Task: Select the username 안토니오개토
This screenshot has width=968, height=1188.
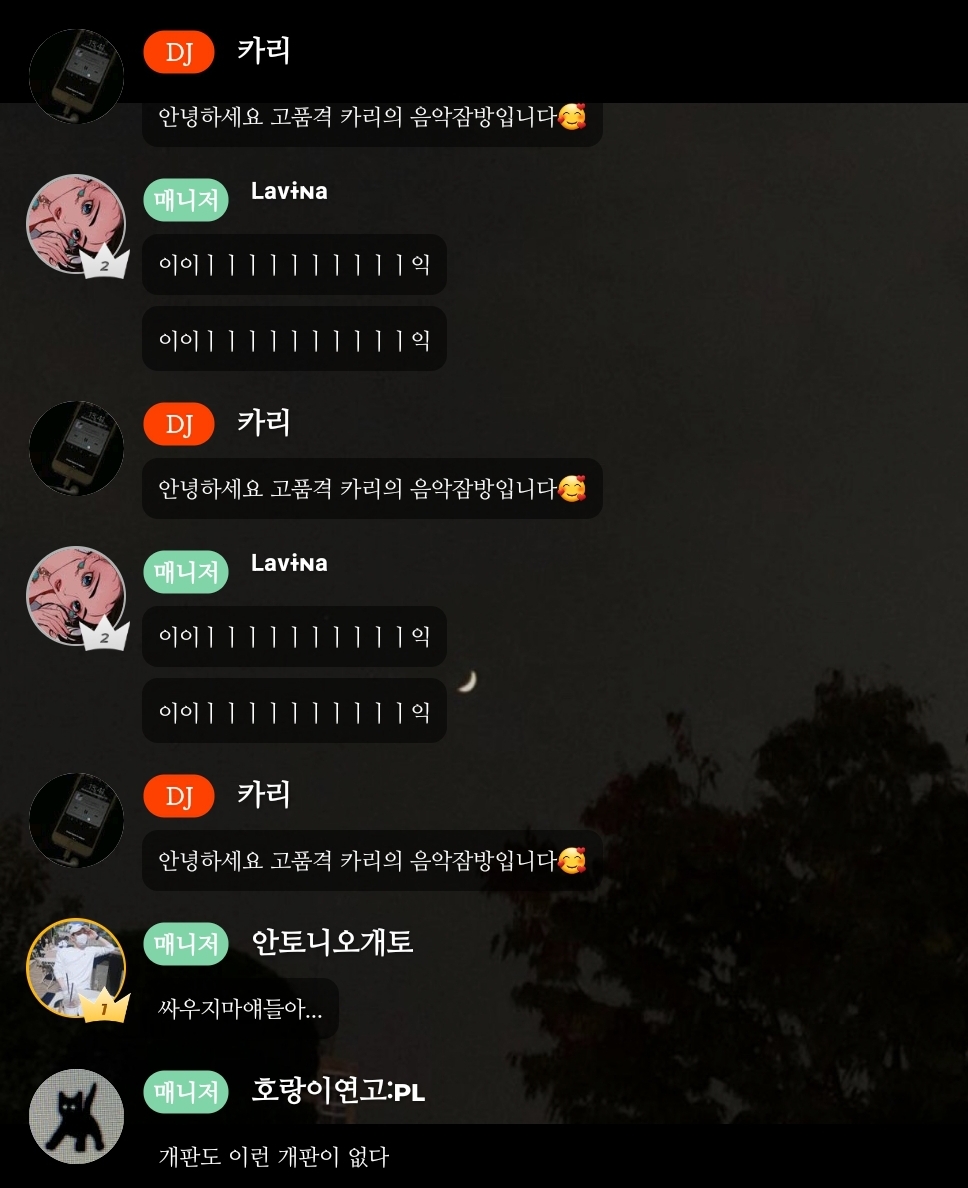Action: tap(333, 942)
